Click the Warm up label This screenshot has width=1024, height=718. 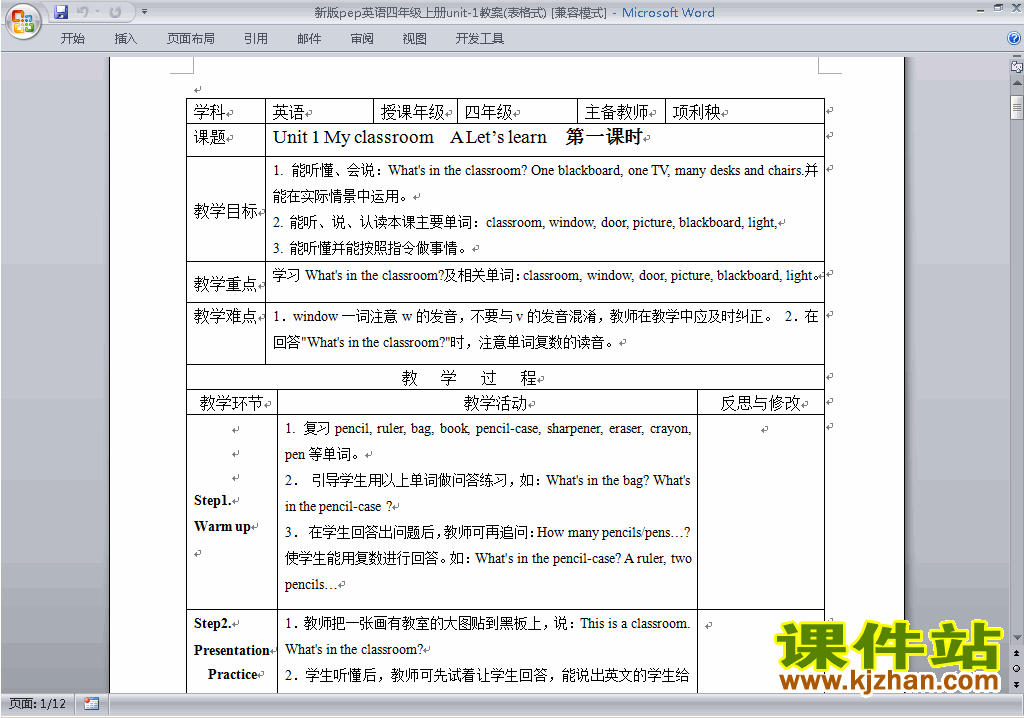(222, 527)
